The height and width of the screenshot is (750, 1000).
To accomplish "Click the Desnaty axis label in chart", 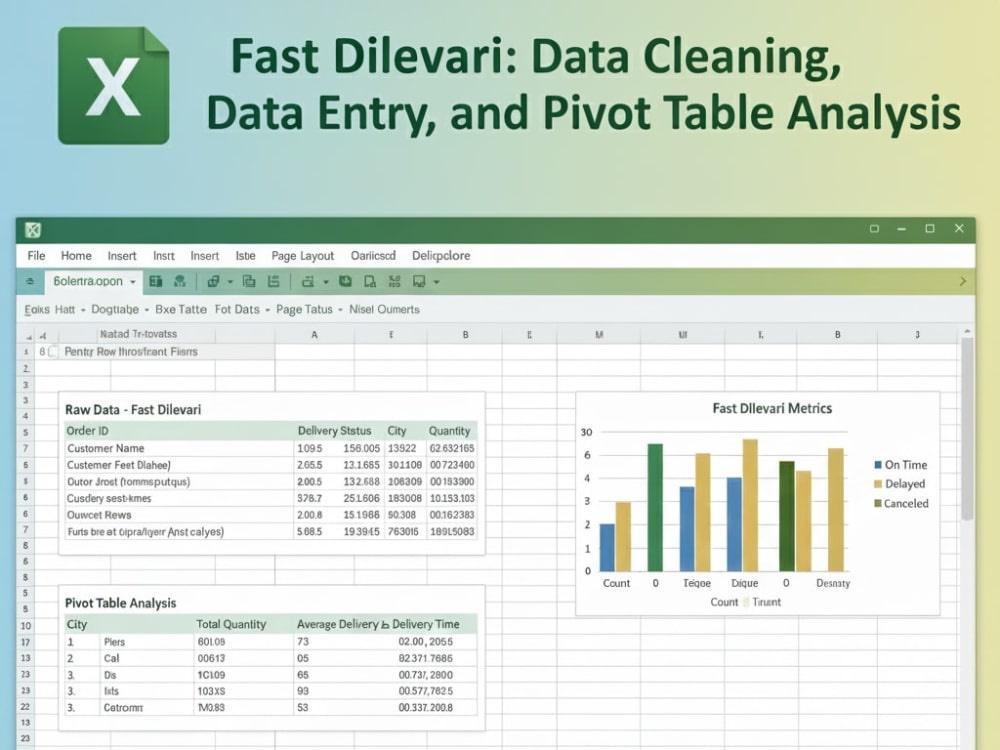I will pos(833,583).
